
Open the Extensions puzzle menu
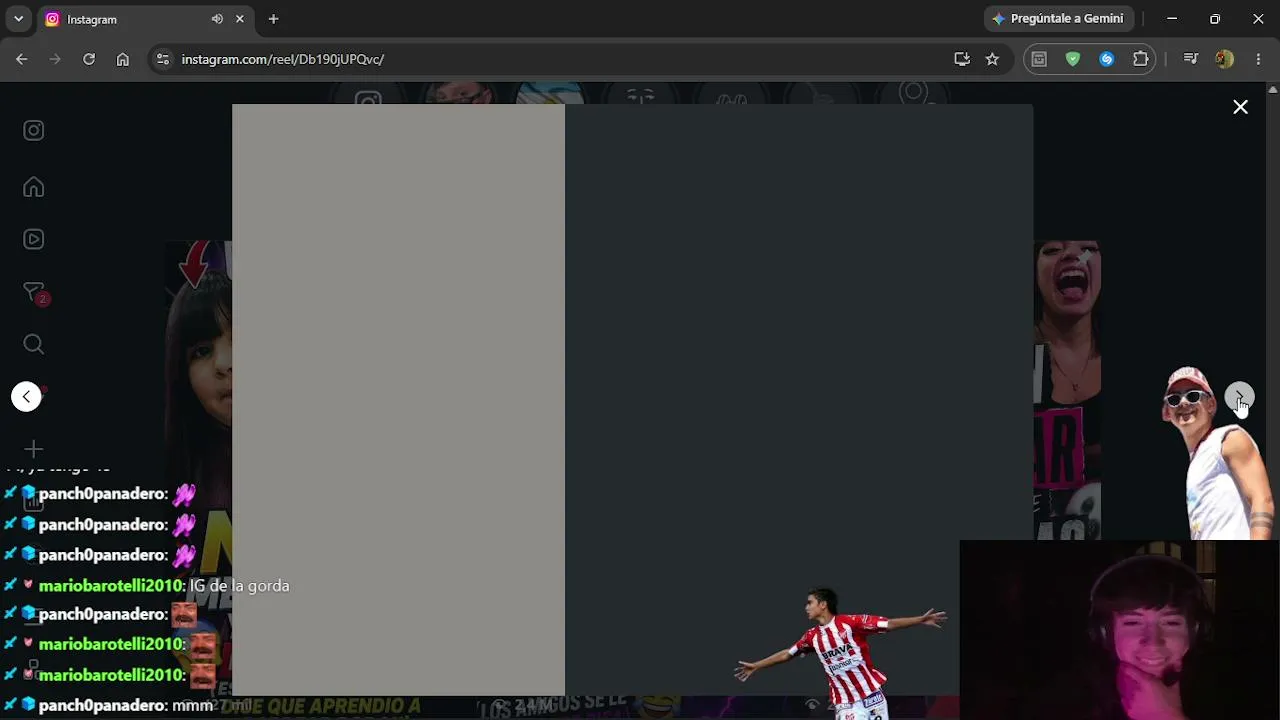[x=1141, y=59]
